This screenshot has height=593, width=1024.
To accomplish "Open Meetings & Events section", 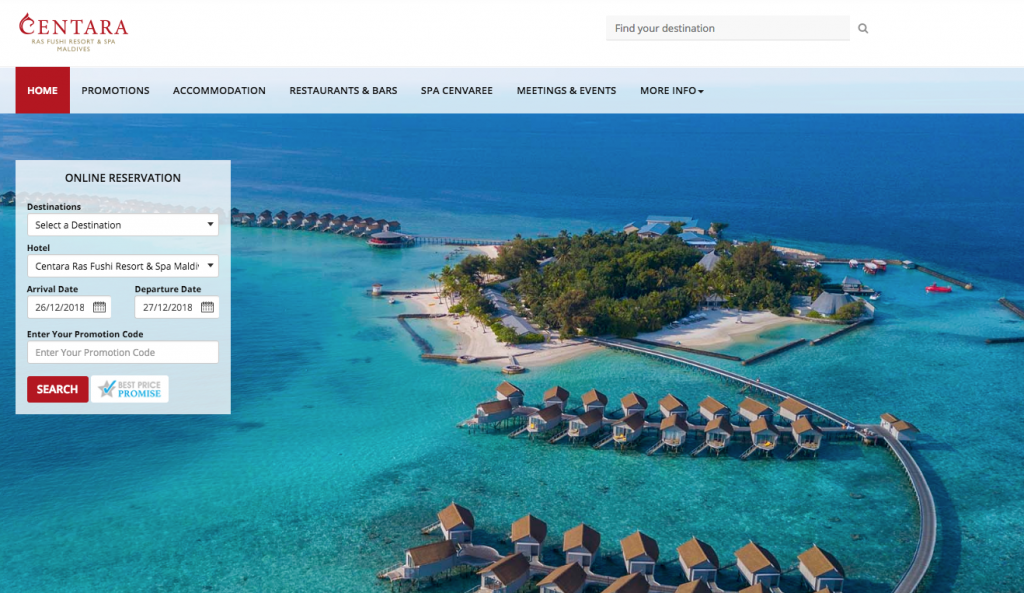I will tap(566, 91).
